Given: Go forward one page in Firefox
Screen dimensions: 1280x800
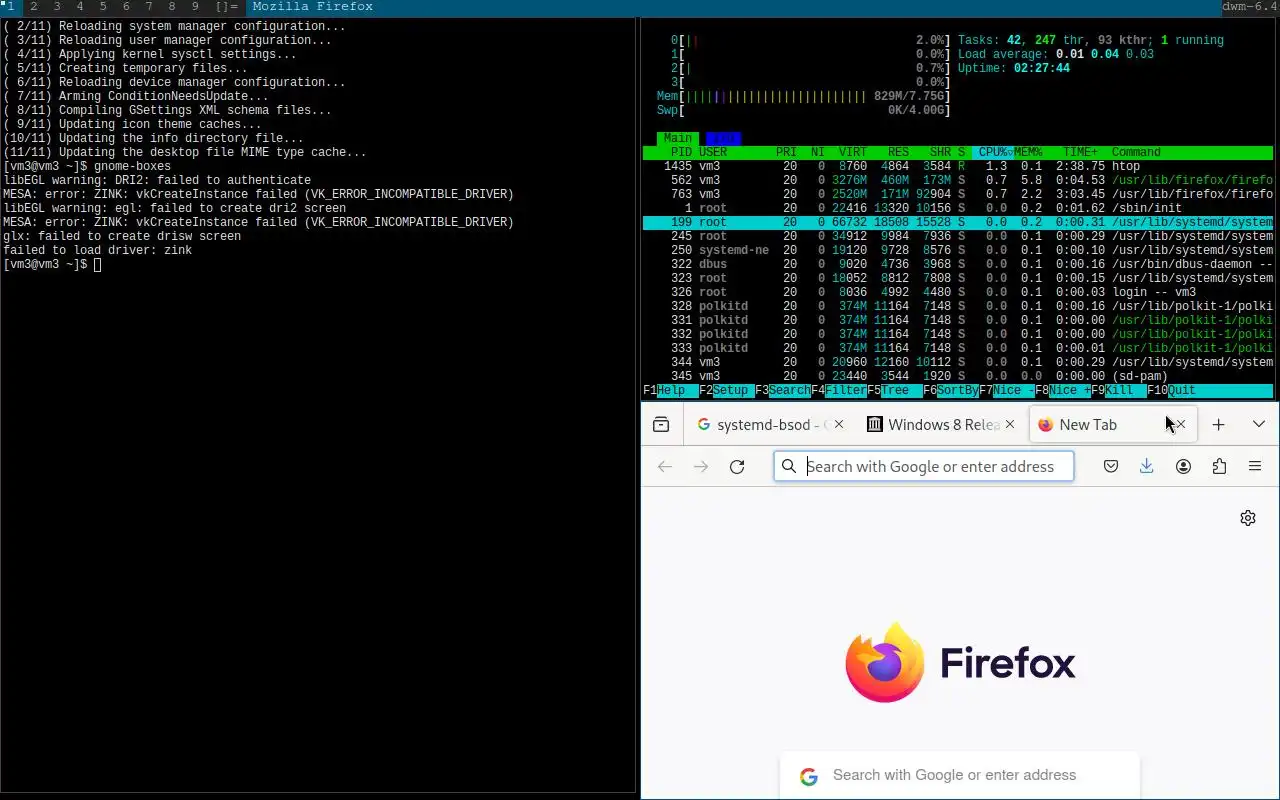Looking at the screenshot, I should point(701,466).
